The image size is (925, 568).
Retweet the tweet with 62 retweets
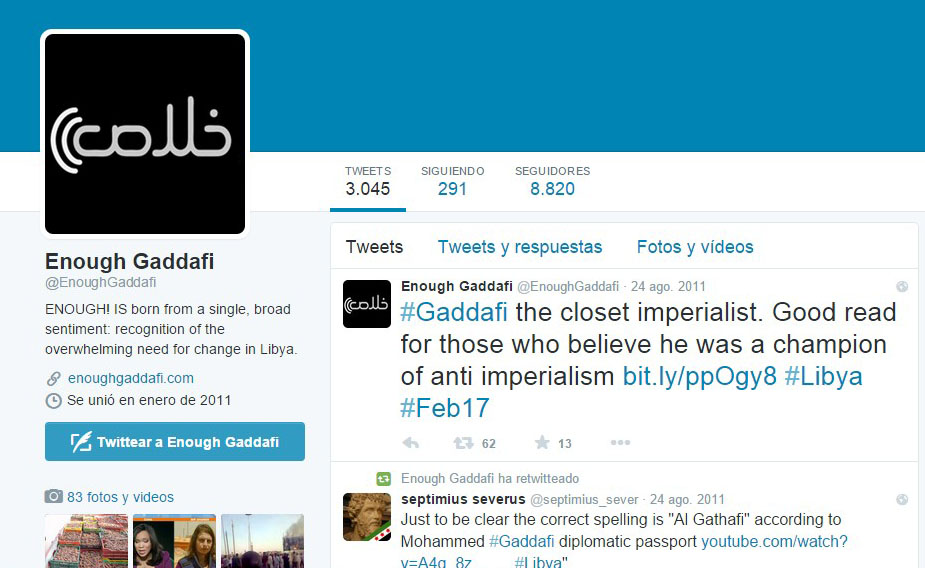click(x=463, y=443)
